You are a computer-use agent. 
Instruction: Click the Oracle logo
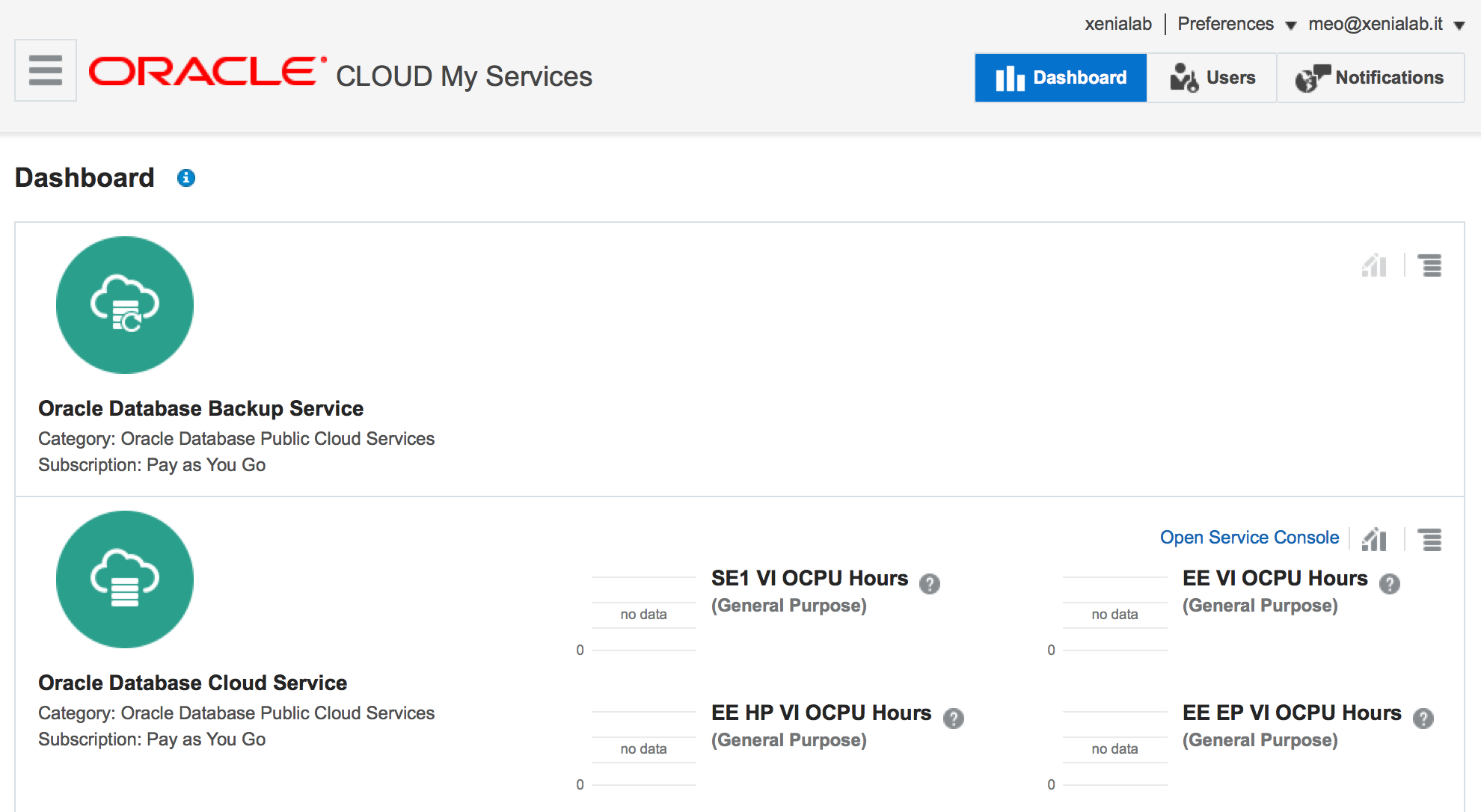tap(208, 72)
